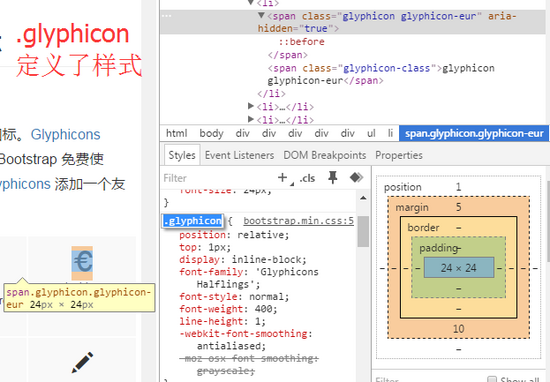Click the styles pane scrollbar thumb
Viewport: 550px width, 382px height.
coord(363,232)
